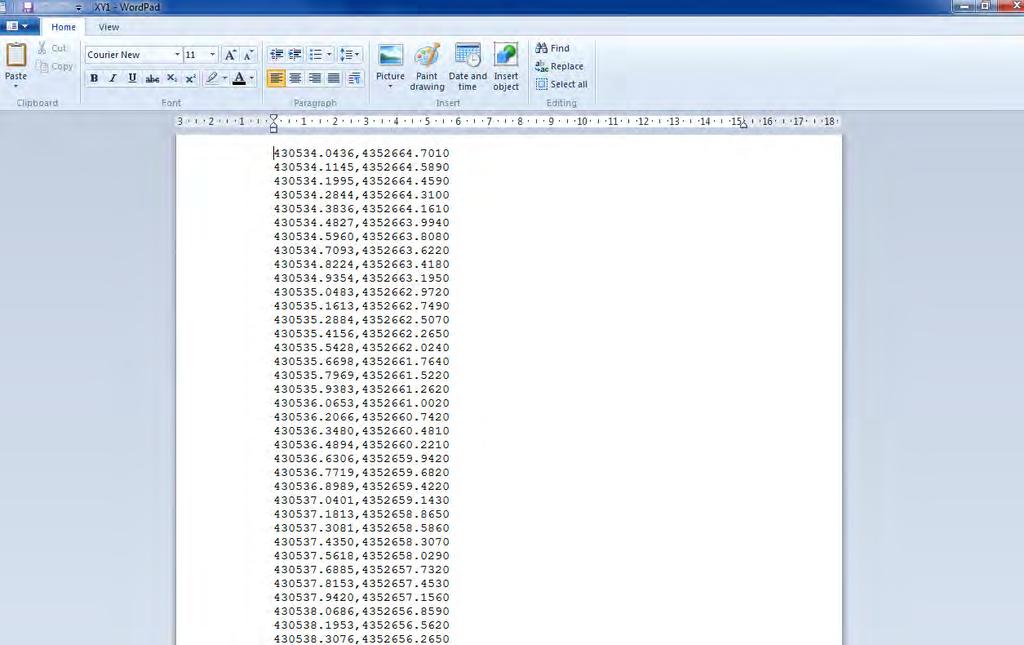Click the line 430537.5618,4352658.0290
Viewport: 1024px width, 645px height.
click(x=361, y=556)
